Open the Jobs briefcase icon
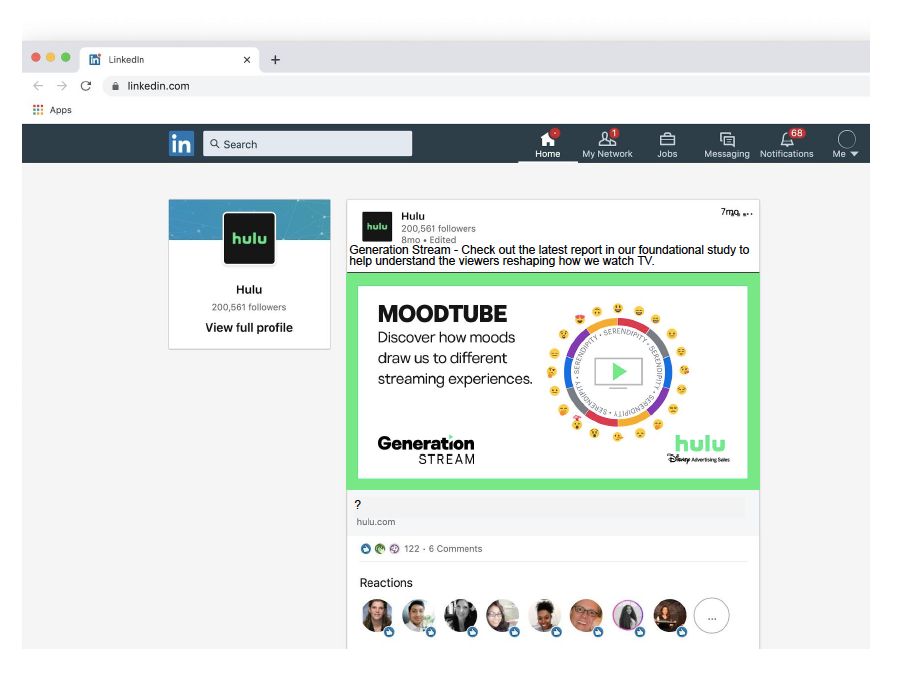905x698 pixels. tap(667, 139)
